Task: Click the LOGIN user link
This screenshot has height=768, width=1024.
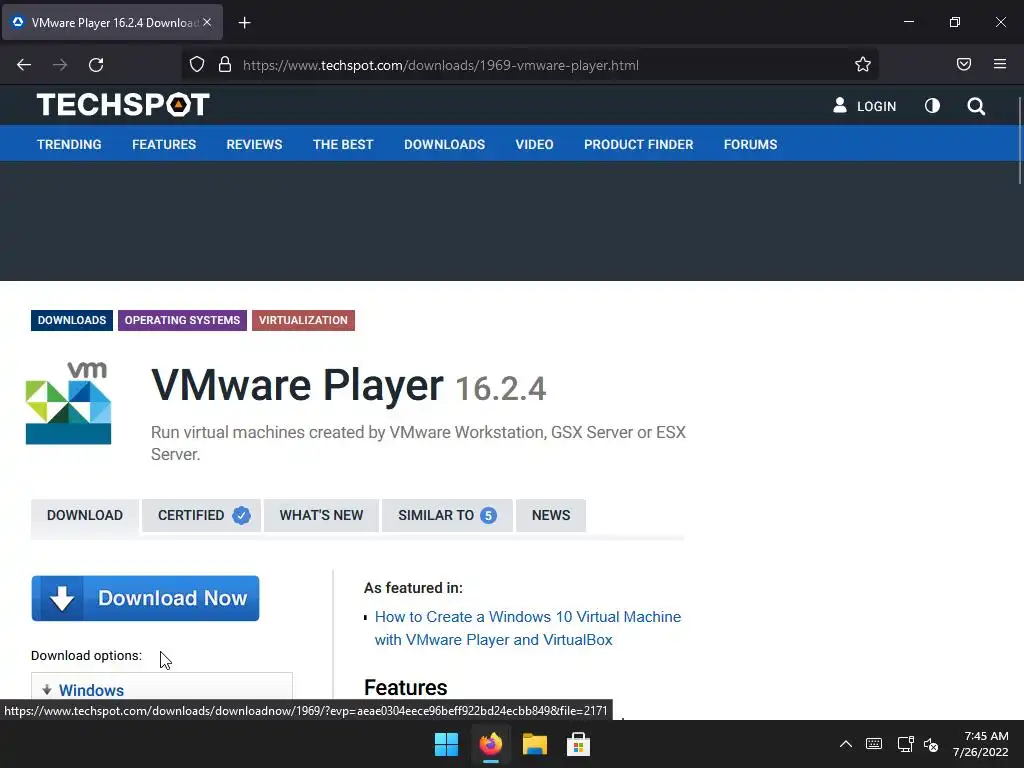Action: pos(864,106)
